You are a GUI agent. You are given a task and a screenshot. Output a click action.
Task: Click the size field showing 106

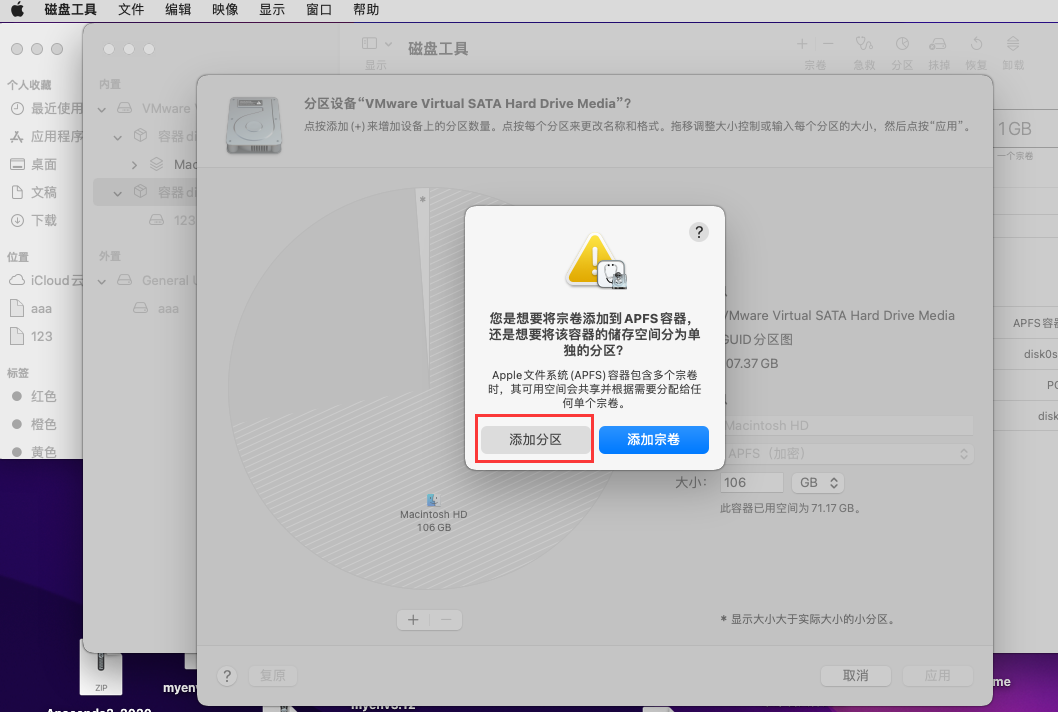[751, 483]
